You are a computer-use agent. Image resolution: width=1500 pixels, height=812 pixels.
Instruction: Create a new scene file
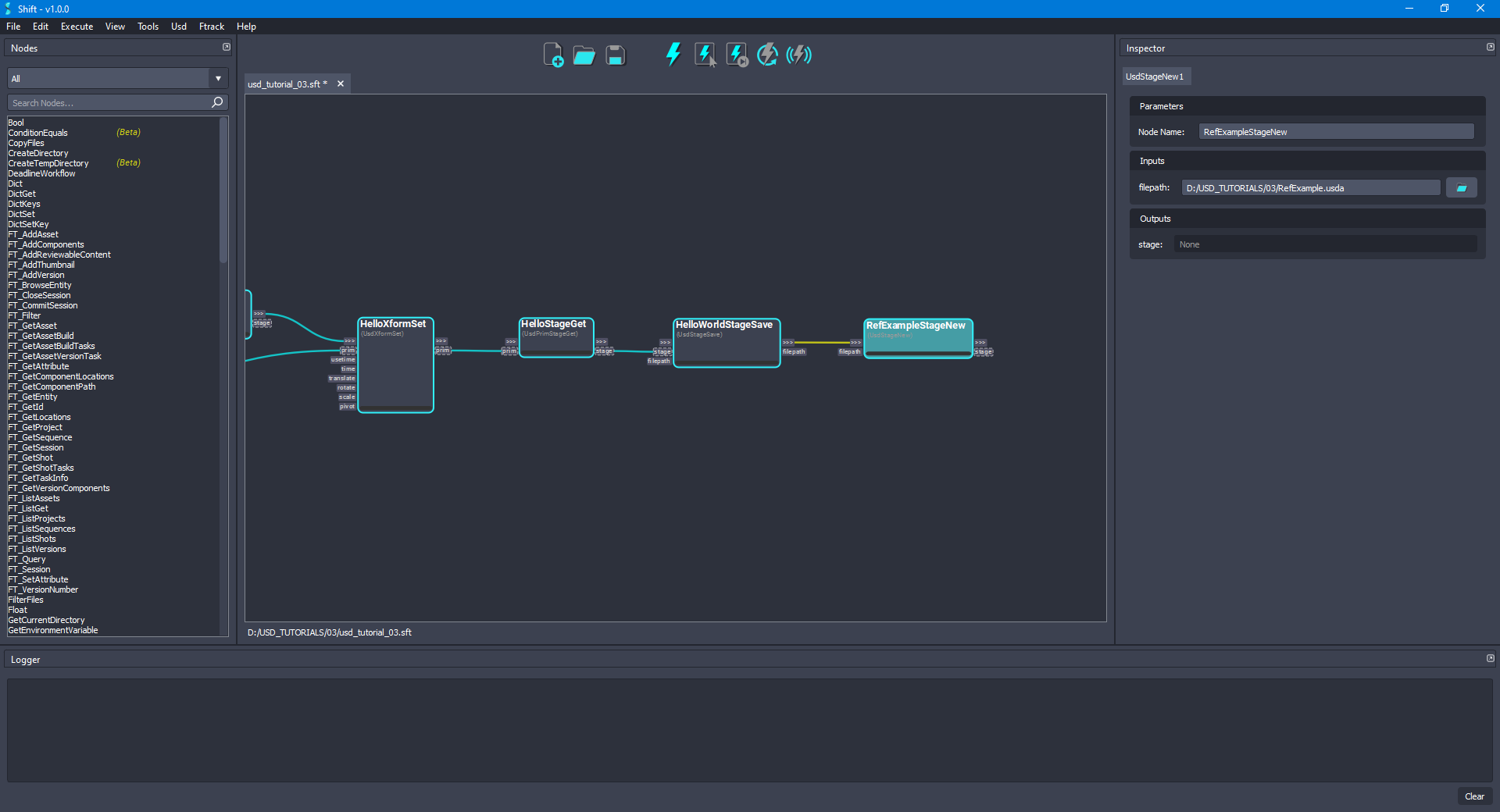click(555, 55)
